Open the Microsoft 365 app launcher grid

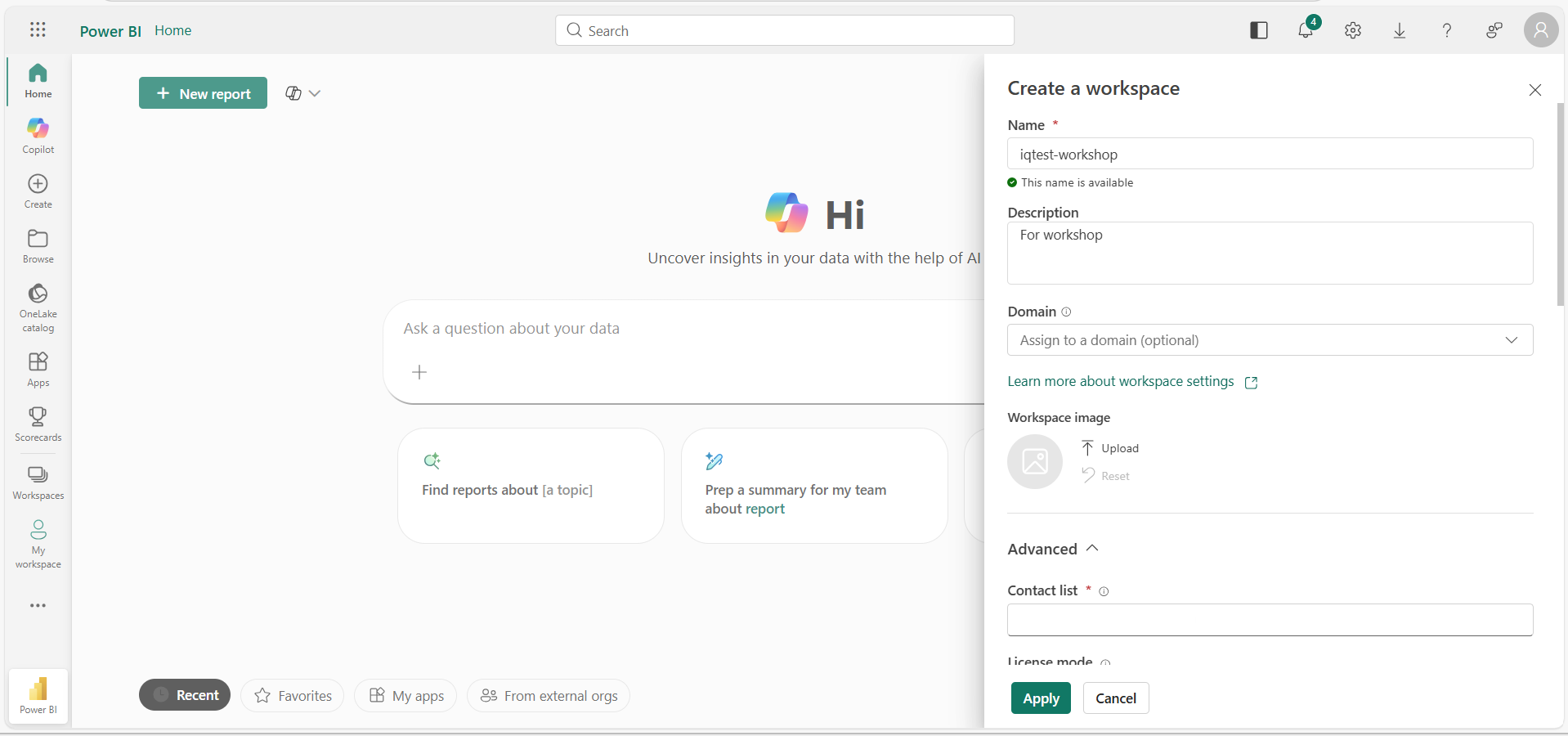pos(38,29)
